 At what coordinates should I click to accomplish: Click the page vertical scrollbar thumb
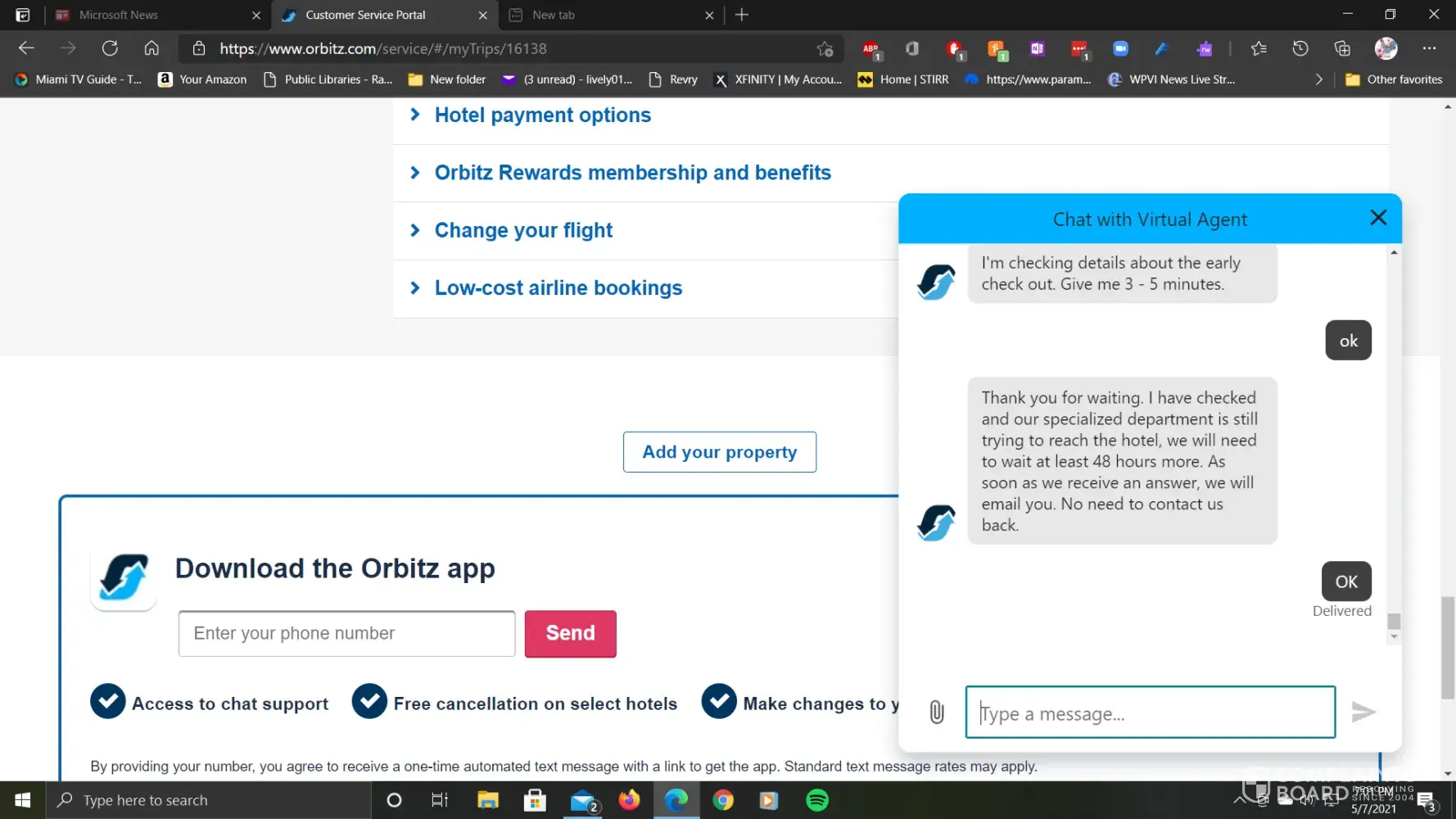click(x=1448, y=648)
